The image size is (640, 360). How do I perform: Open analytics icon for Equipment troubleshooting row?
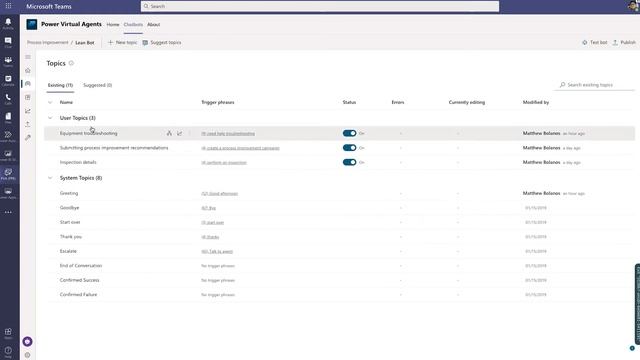(180, 133)
